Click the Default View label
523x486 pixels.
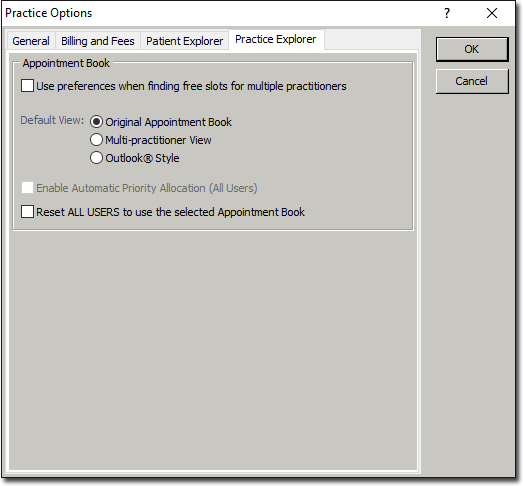[x=52, y=120]
